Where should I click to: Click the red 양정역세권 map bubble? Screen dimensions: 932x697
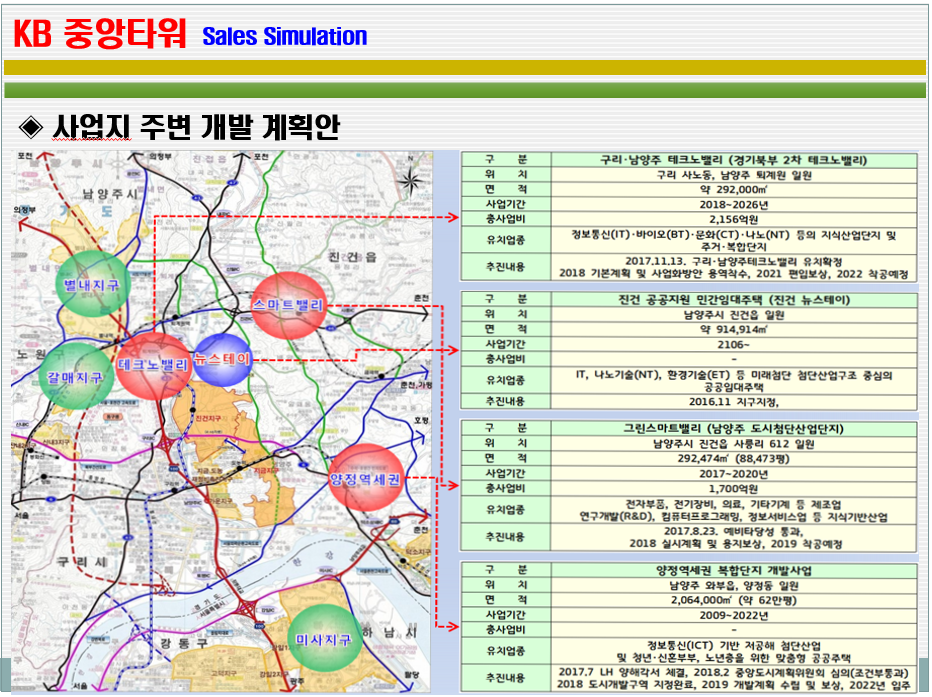pos(366,478)
